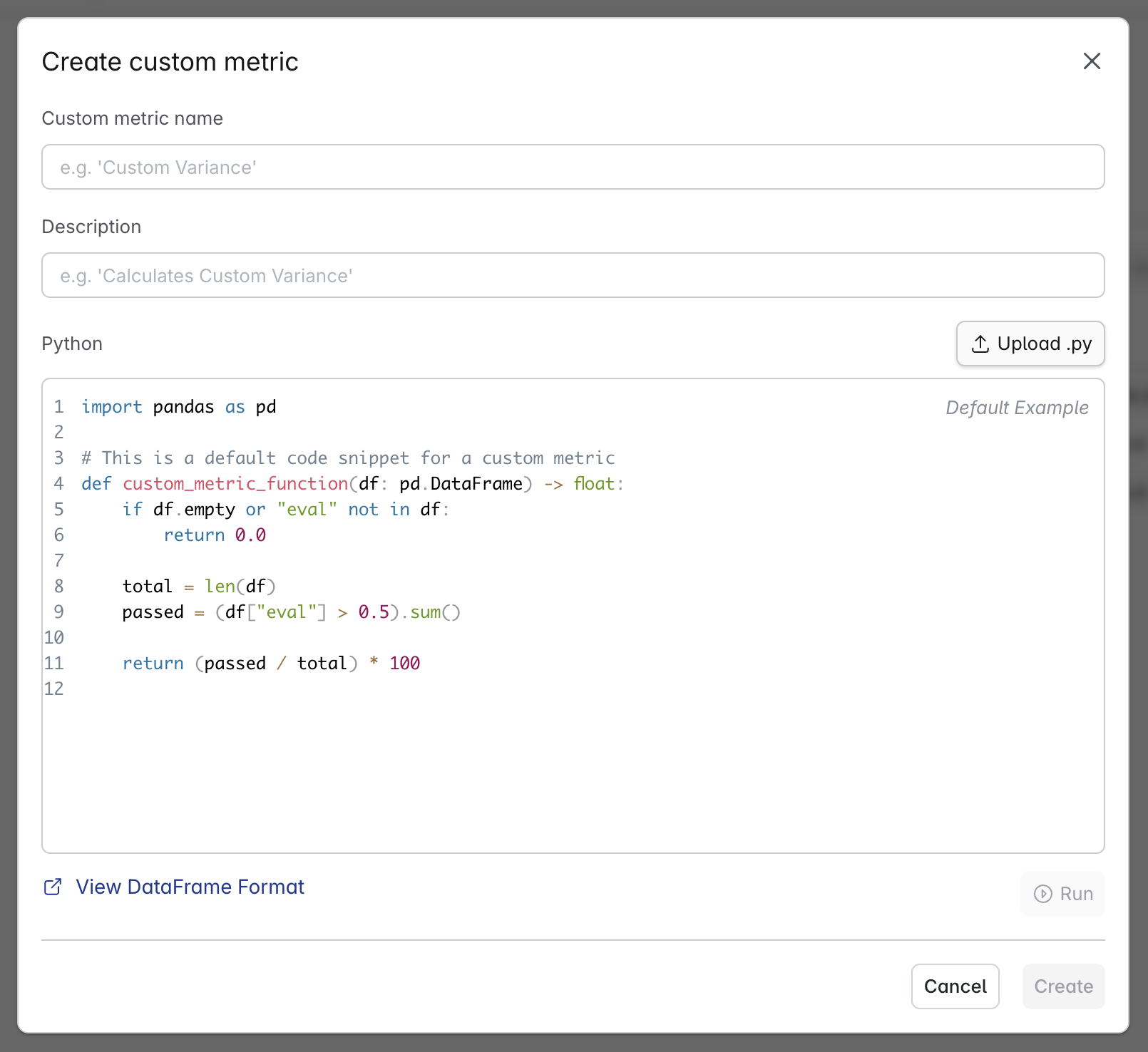The width and height of the screenshot is (1148, 1052).
Task: Click the final return statement line
Action: (x=271, y=664)
